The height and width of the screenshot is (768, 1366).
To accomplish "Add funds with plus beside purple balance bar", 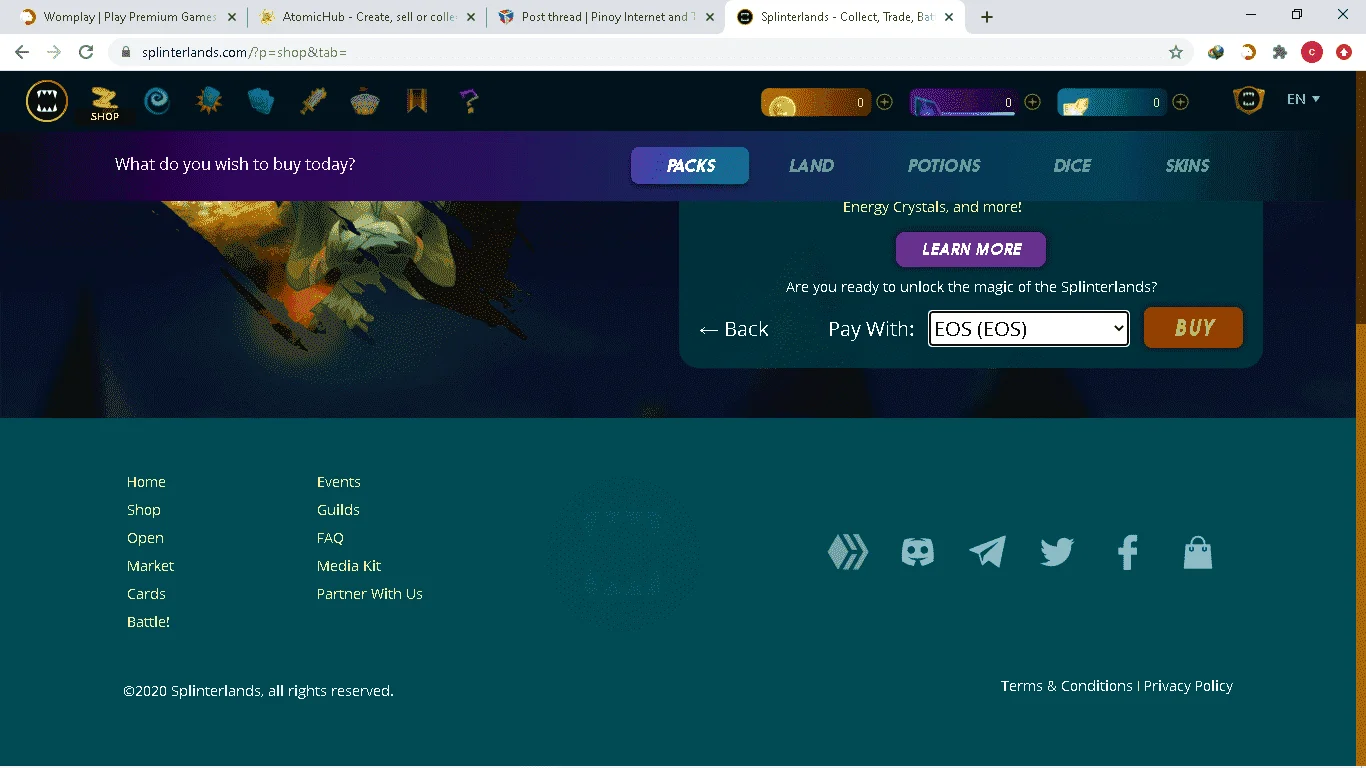I will coord(1033,102).
